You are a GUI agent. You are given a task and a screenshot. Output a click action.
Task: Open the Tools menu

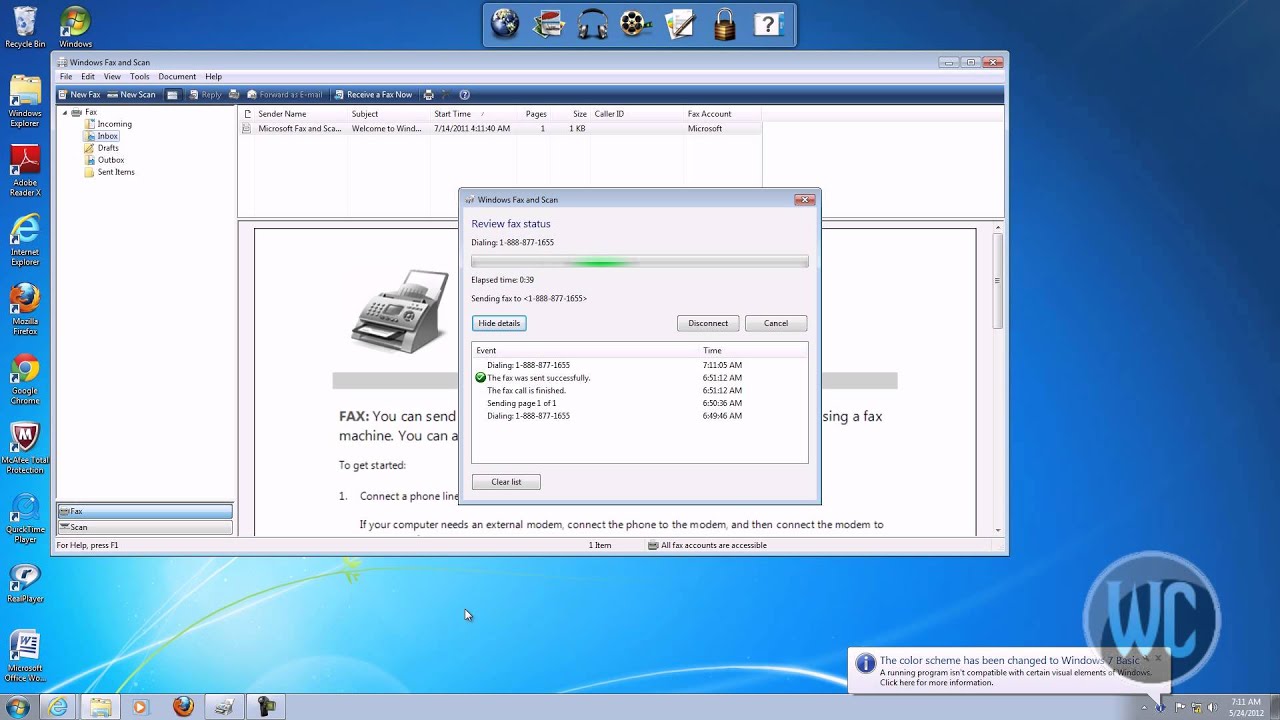point(139,77)
